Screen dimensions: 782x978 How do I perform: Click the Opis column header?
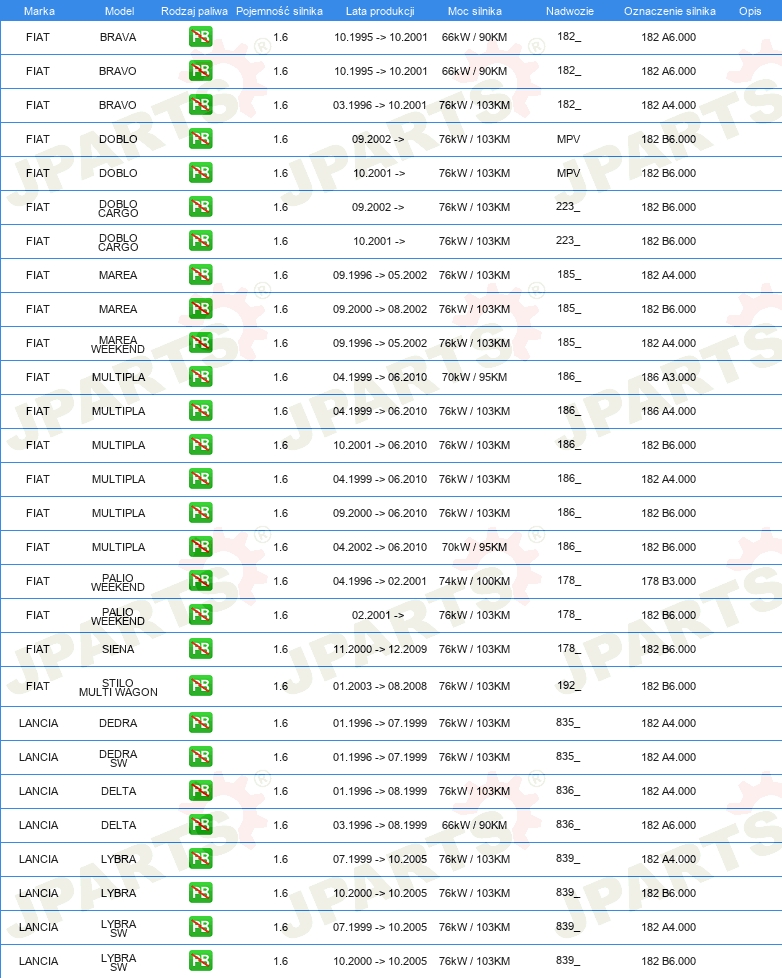[750, 11]
